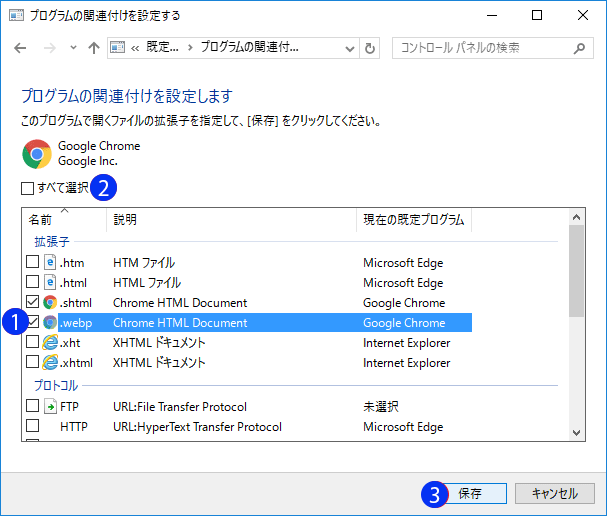This screenshot has height=516, width=607.
Task: Click the .html file type icon
Action: 50,282
